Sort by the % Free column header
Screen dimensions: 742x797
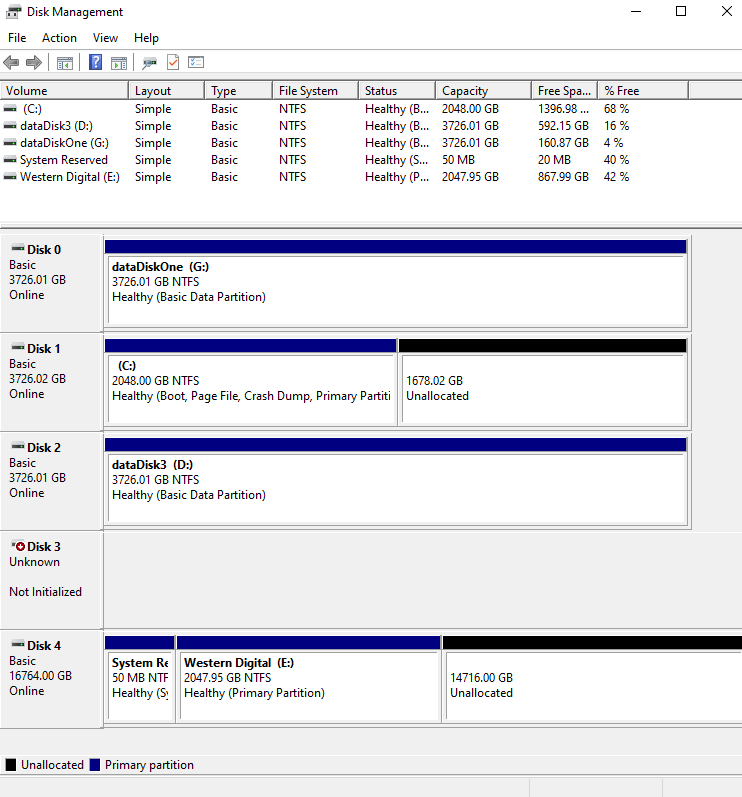pos(643,90)
